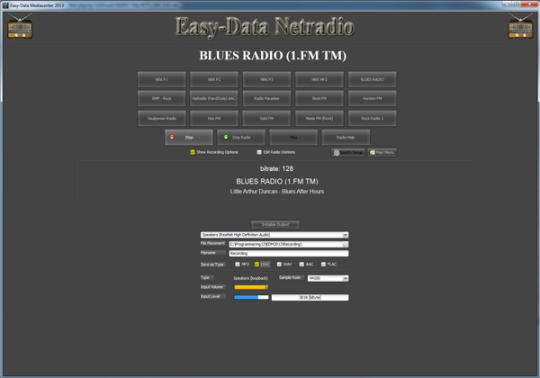The image size is (540, 378).
Task: Click the 'bitrate: 128' text
Action: coord(277,169)
